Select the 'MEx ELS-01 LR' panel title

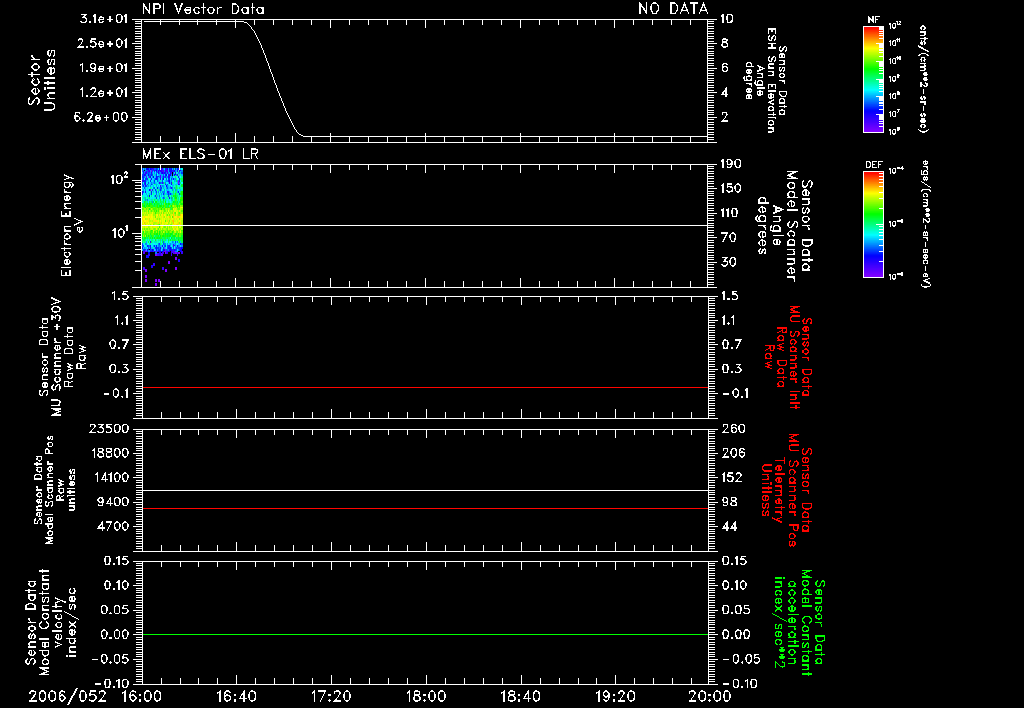[200, 155]
